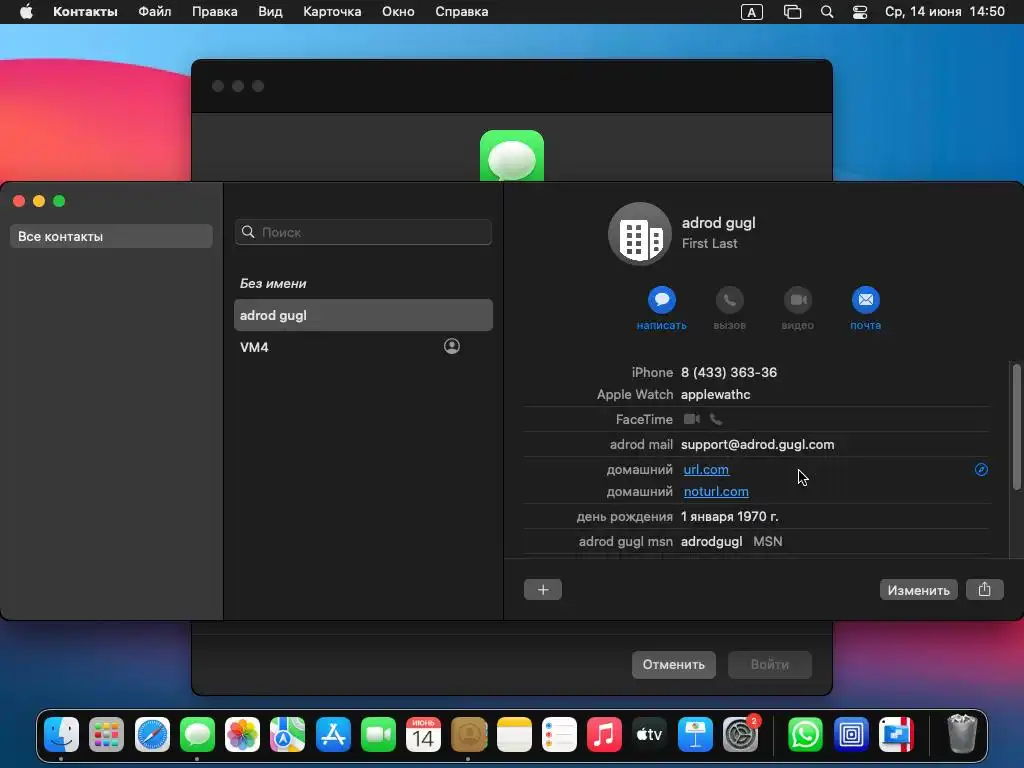Image resolution: width=1024 pixels, height=768 pixels.
Task: Open Finder from the Dock
Action: click(x=61, y=735)
